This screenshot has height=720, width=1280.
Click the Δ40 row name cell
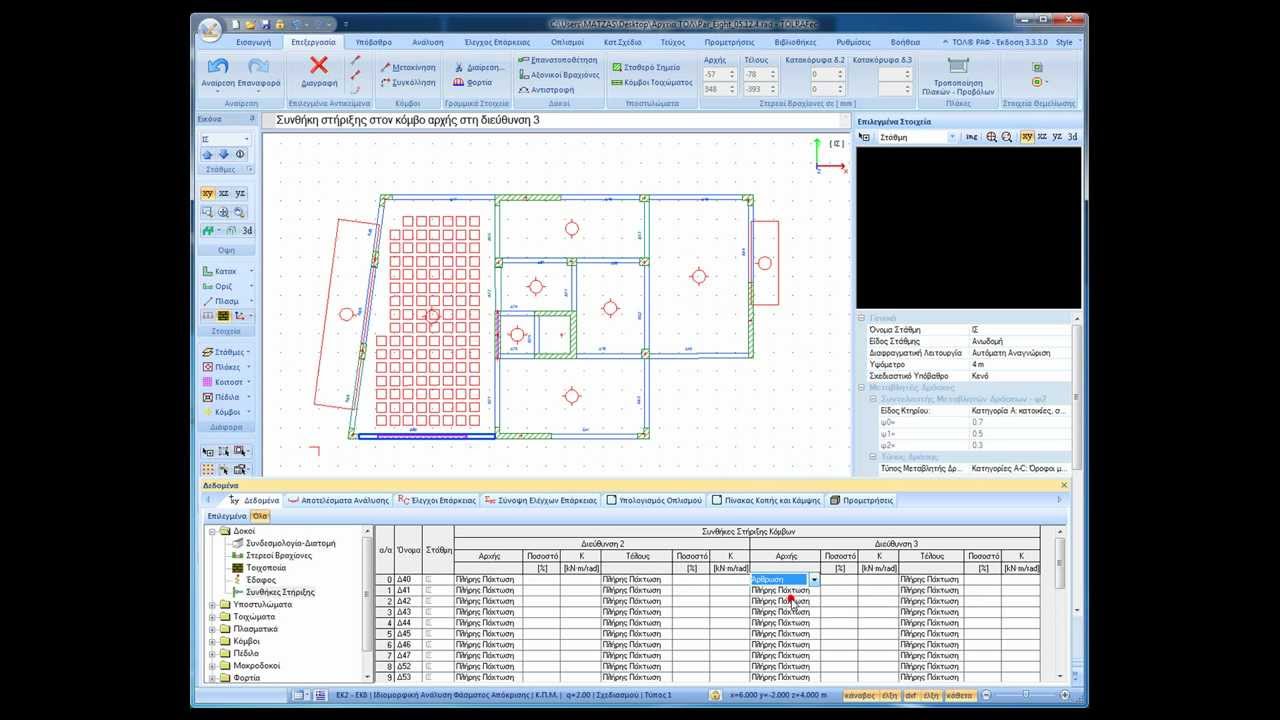(408, 579)
